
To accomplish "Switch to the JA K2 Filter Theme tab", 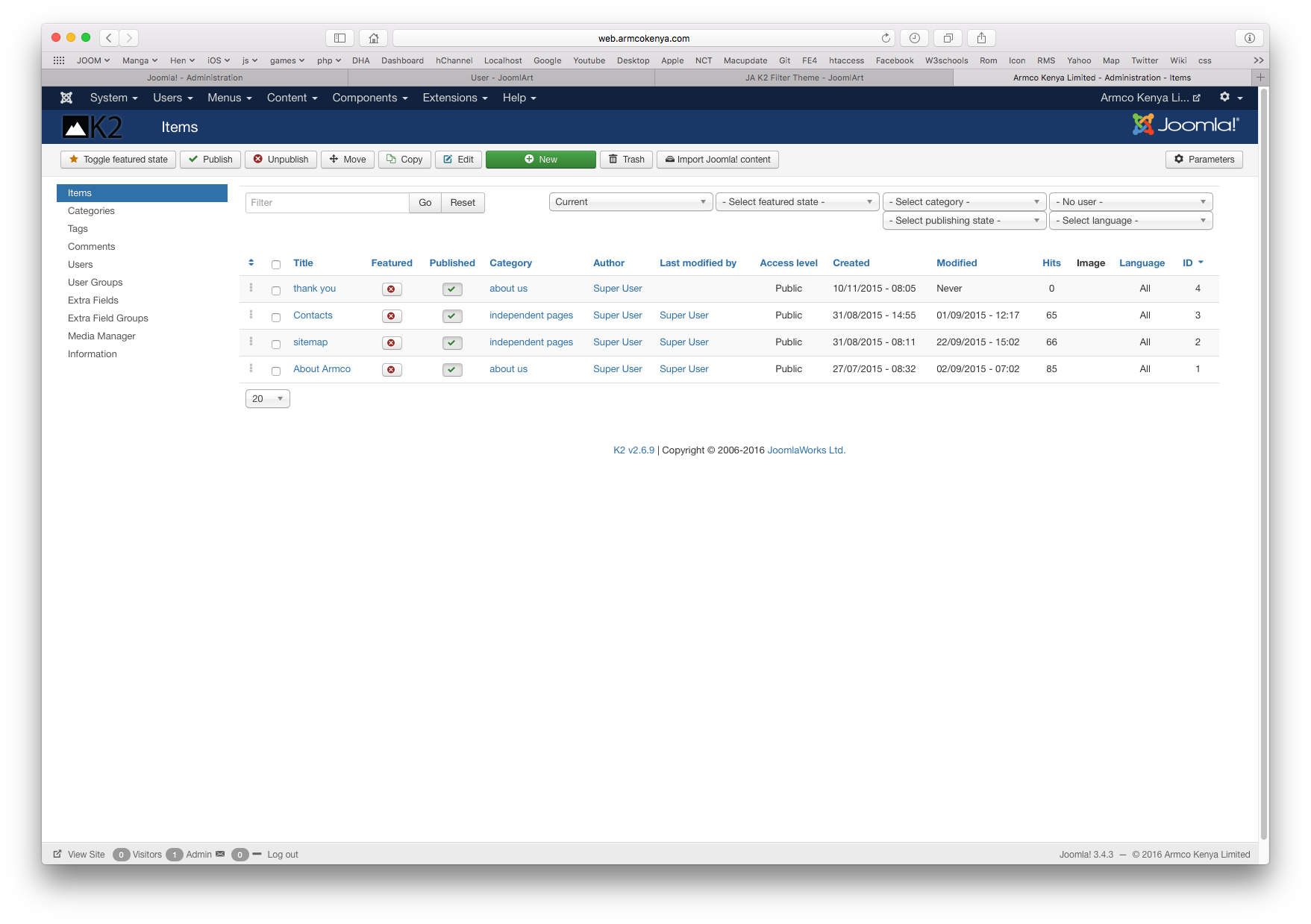I will (x=804, y=78).
